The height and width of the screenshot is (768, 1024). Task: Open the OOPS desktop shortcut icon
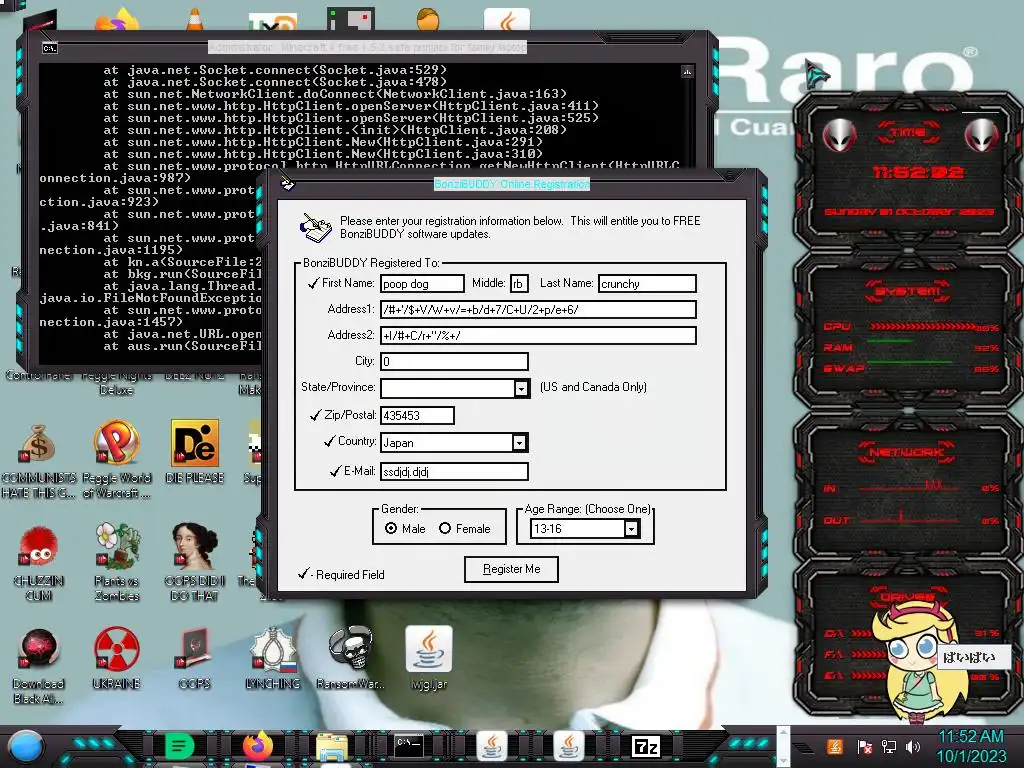[195, 650]
